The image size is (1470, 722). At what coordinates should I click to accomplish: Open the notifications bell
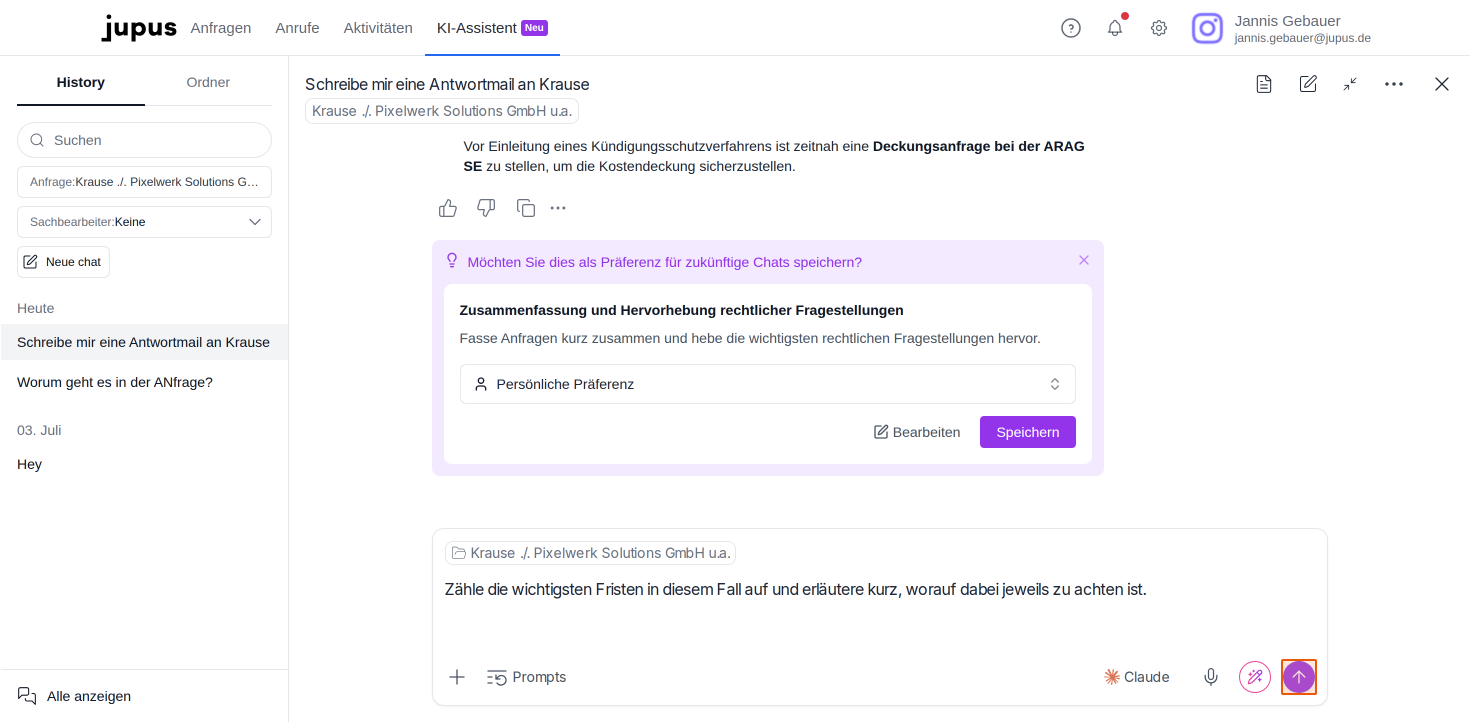pos(1115,28)
